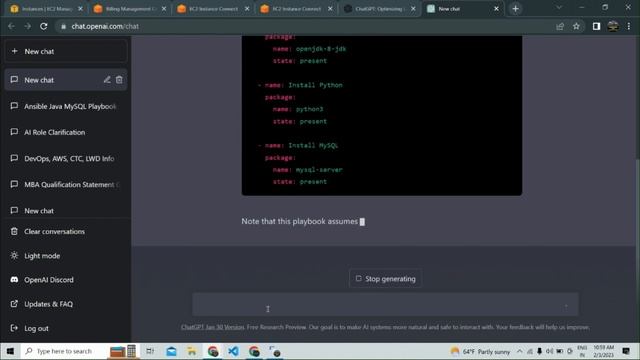This screenshot has width=640, height=360.
Task: Click the trash icon beside Clear conversations
Action: pyautogui.click(x=14, y=231)
